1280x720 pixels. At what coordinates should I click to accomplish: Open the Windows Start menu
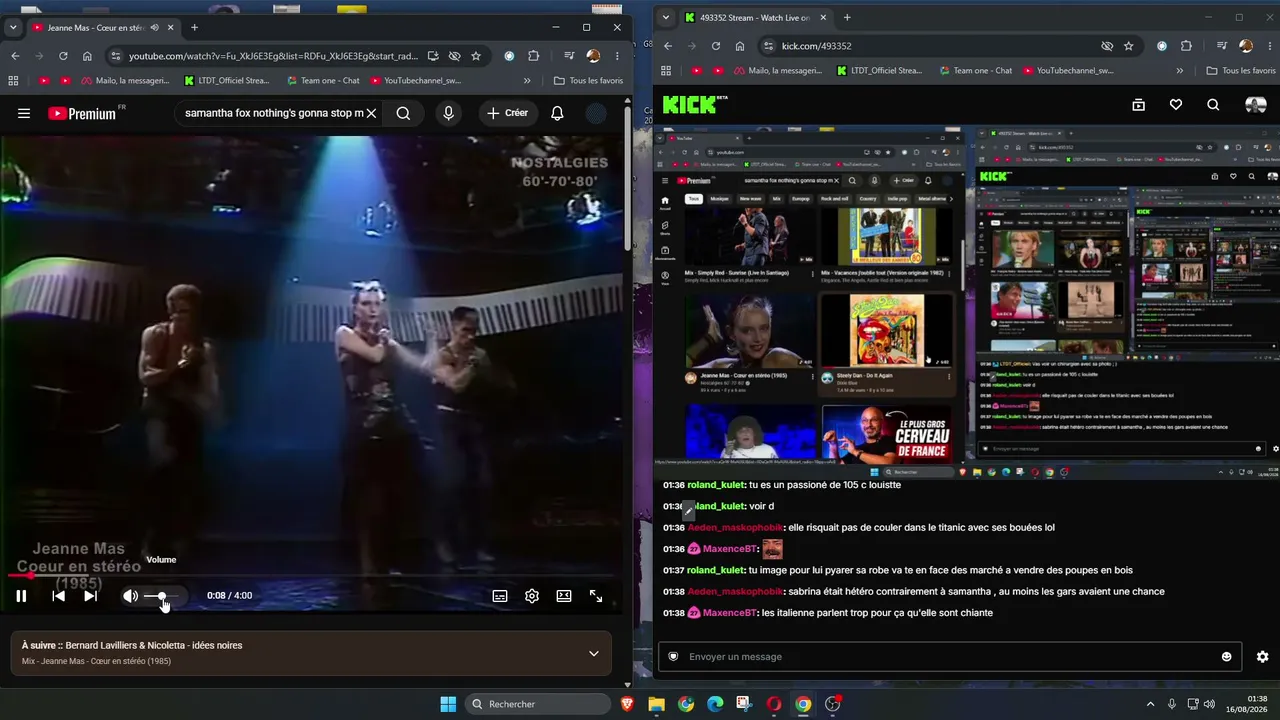[x=448, y=704]
